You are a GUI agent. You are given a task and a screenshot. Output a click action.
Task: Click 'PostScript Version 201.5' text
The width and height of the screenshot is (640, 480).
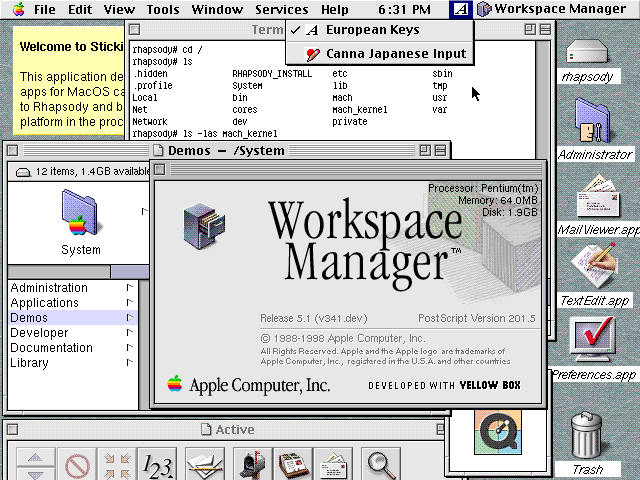(477, 318)
